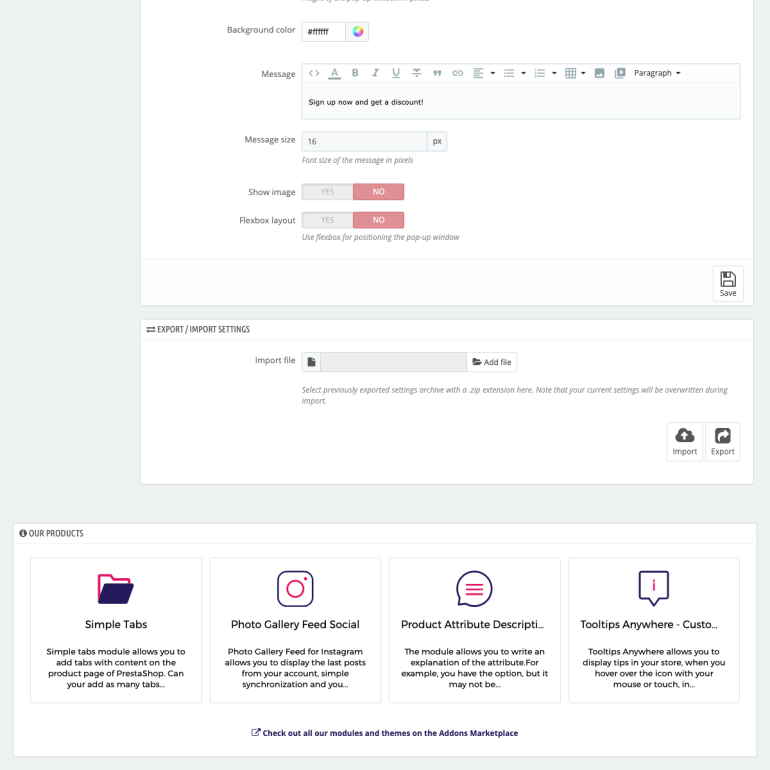Insert media in message editor

click(620, 73)
